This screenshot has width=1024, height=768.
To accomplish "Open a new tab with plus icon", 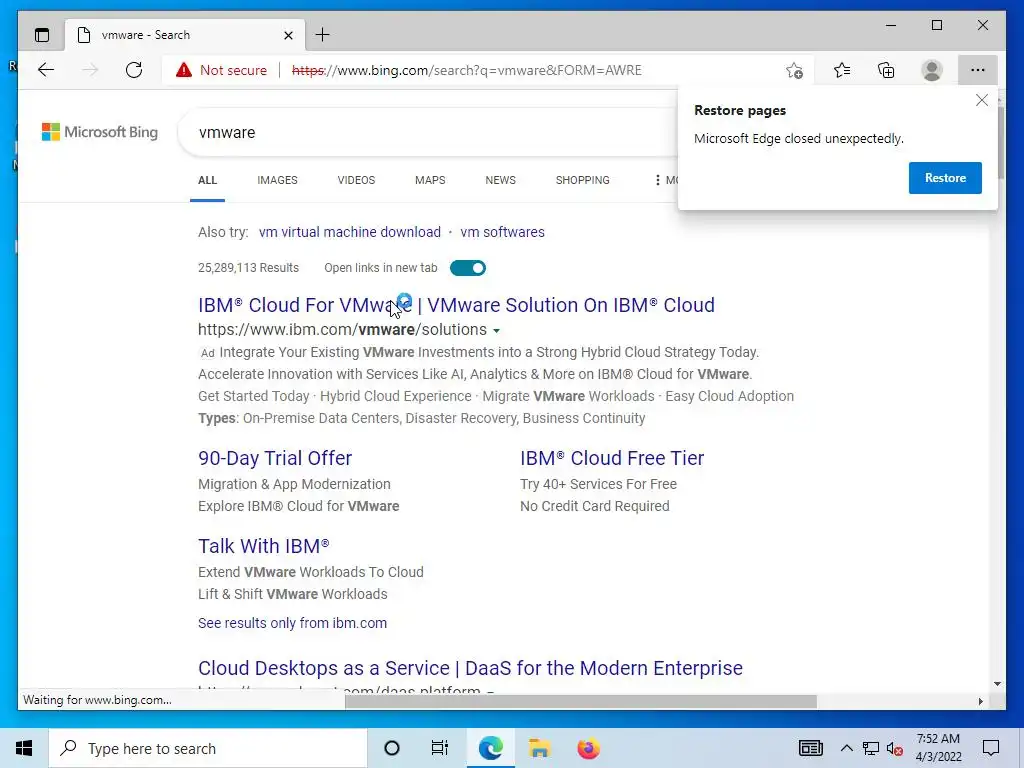I will point(323,35).
